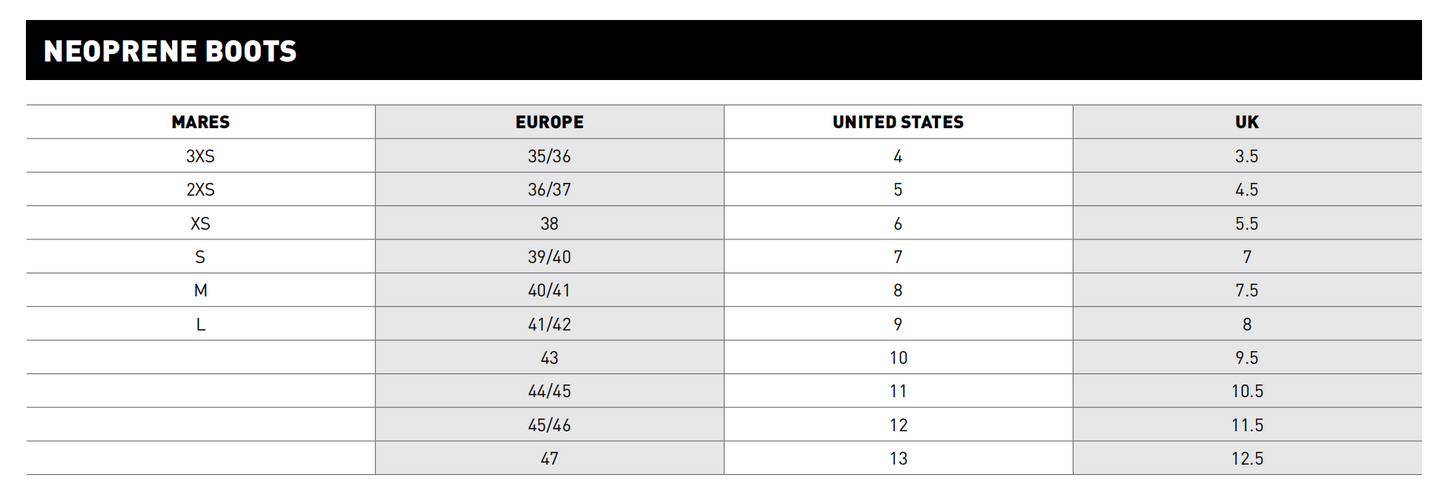Click the Mares size L cell
1445x492 pixels.
click(x=200, y=324)
